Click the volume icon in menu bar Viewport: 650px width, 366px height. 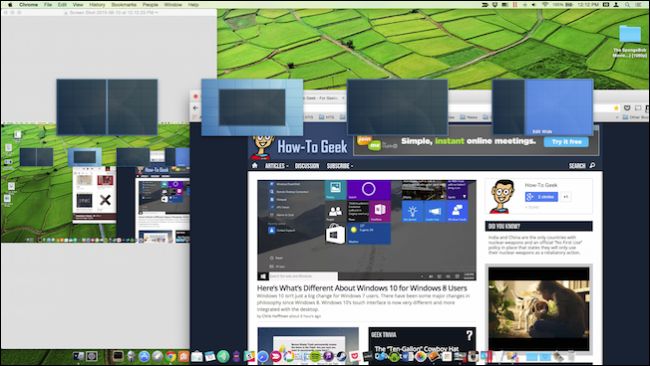[534, 5]
